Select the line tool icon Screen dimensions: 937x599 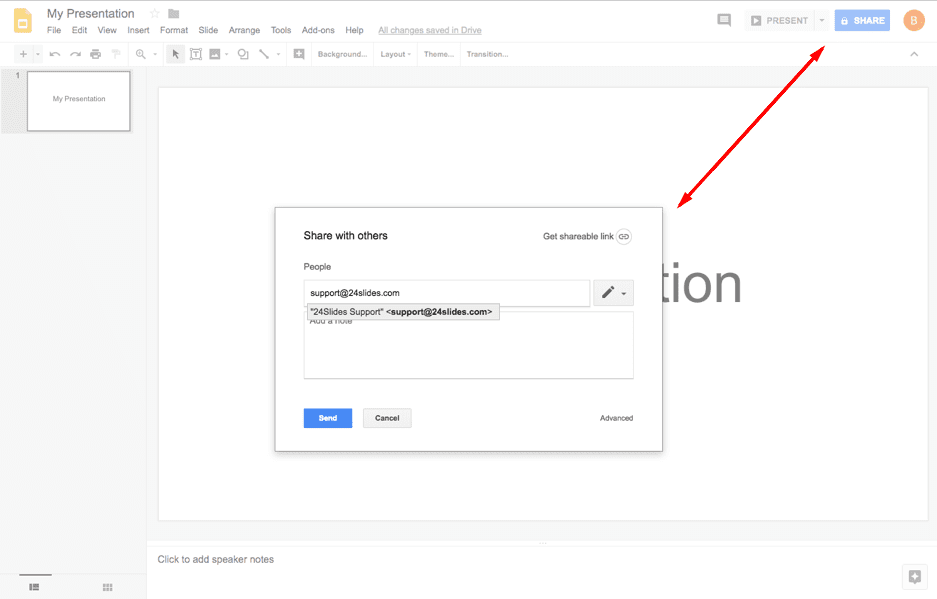[264, 54]
